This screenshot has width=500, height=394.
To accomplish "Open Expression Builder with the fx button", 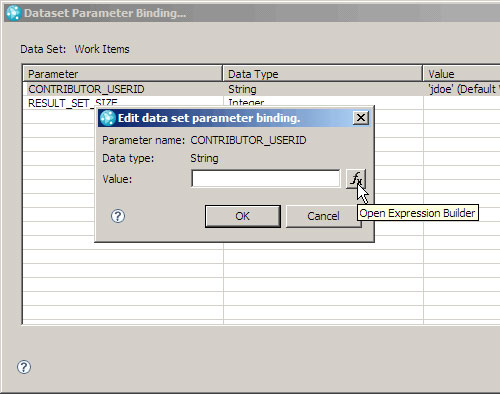I will [x=356, y=179].
